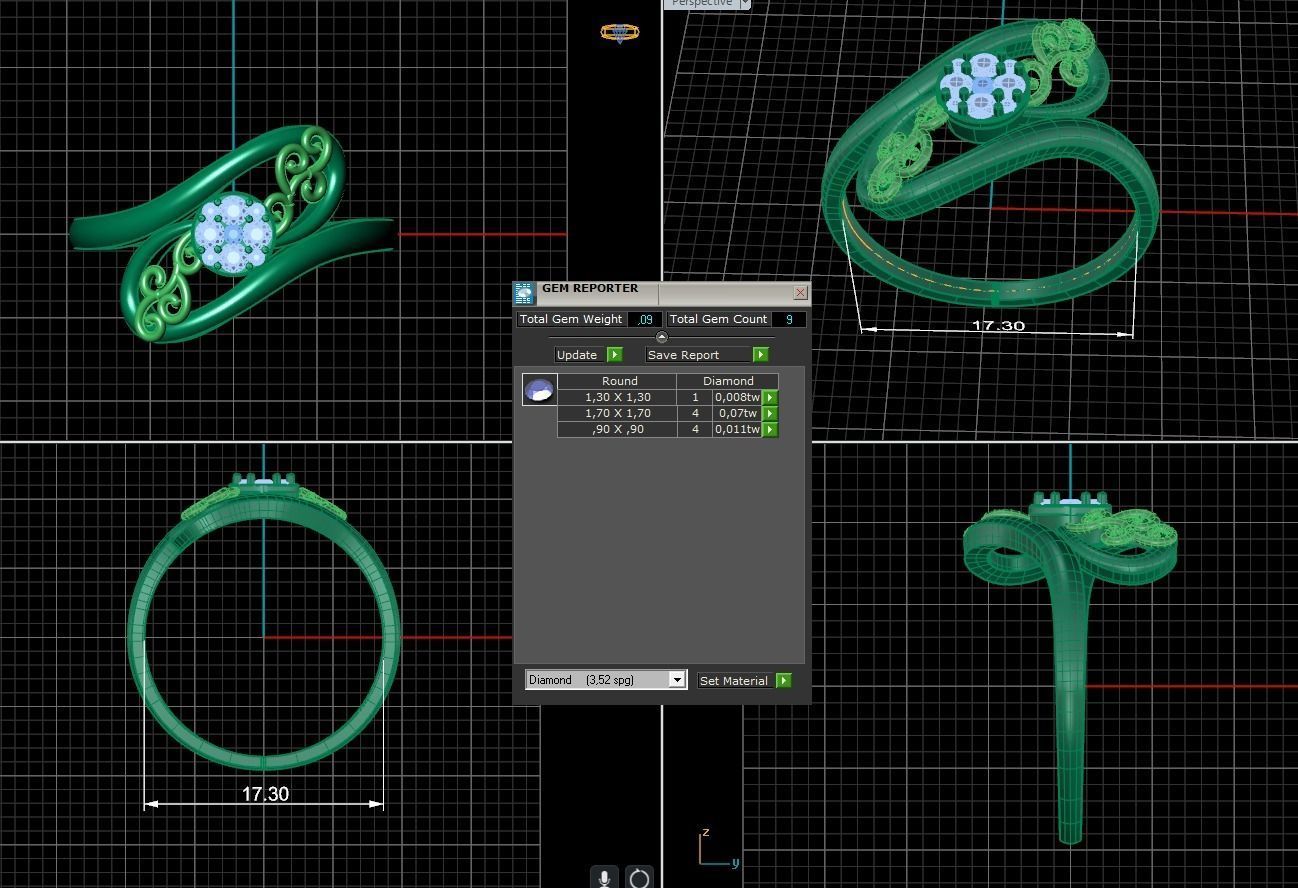The height and width of the screenshot is (888, 1298).
Task: Run Update with its green arrow
Action: (x=615, y=355)
